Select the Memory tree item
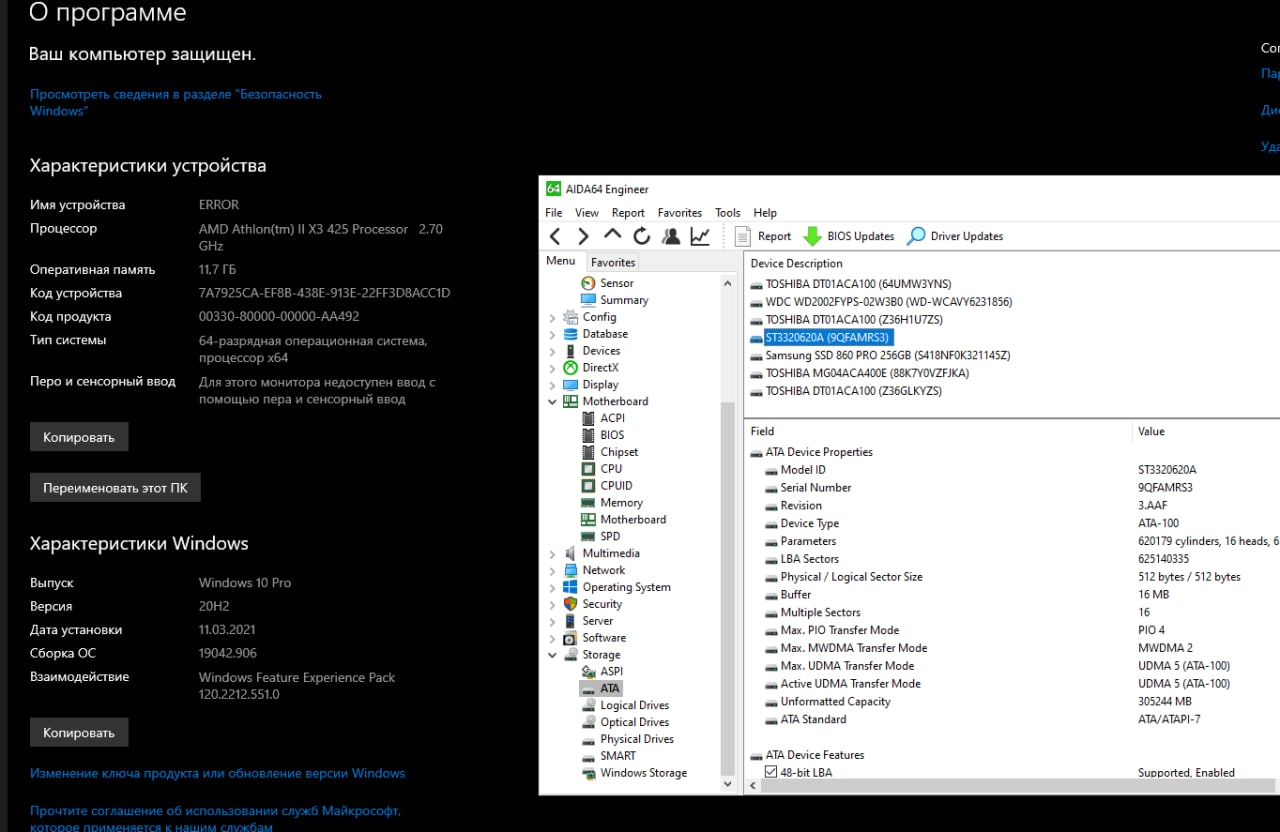This screenshot has width=1280, height=832. pyautogui.click(x=612, y=502)
